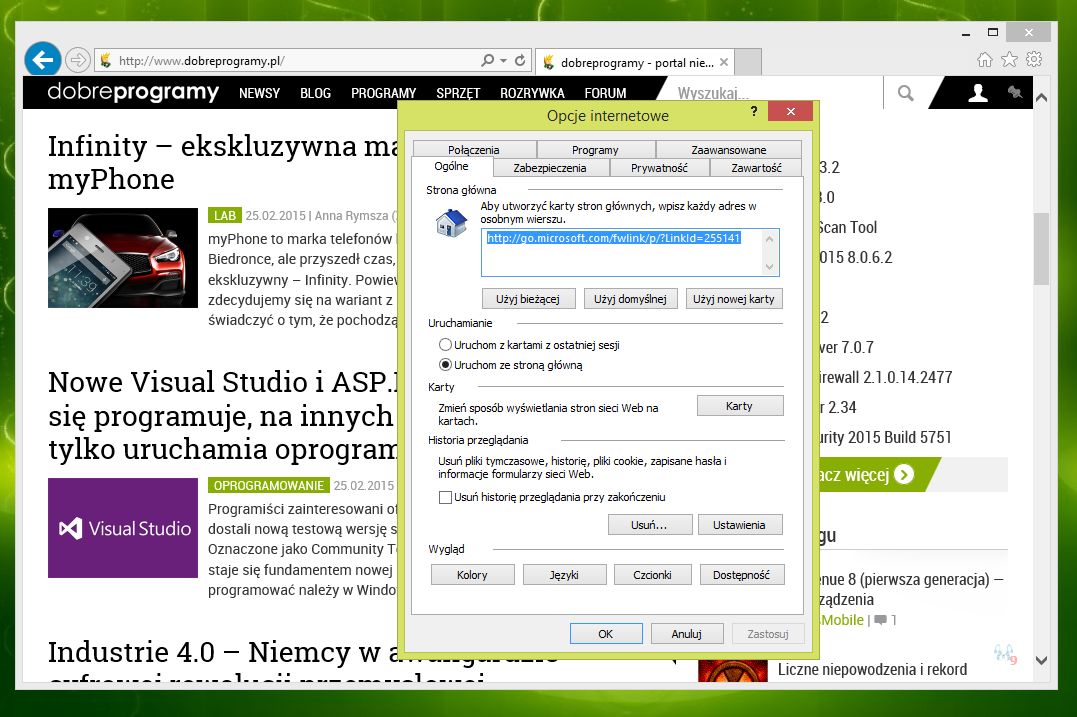The height and width of the screenshot is (717, 1077).
Task: Click the Visual Studio article thumbnail
Action: 123,527
